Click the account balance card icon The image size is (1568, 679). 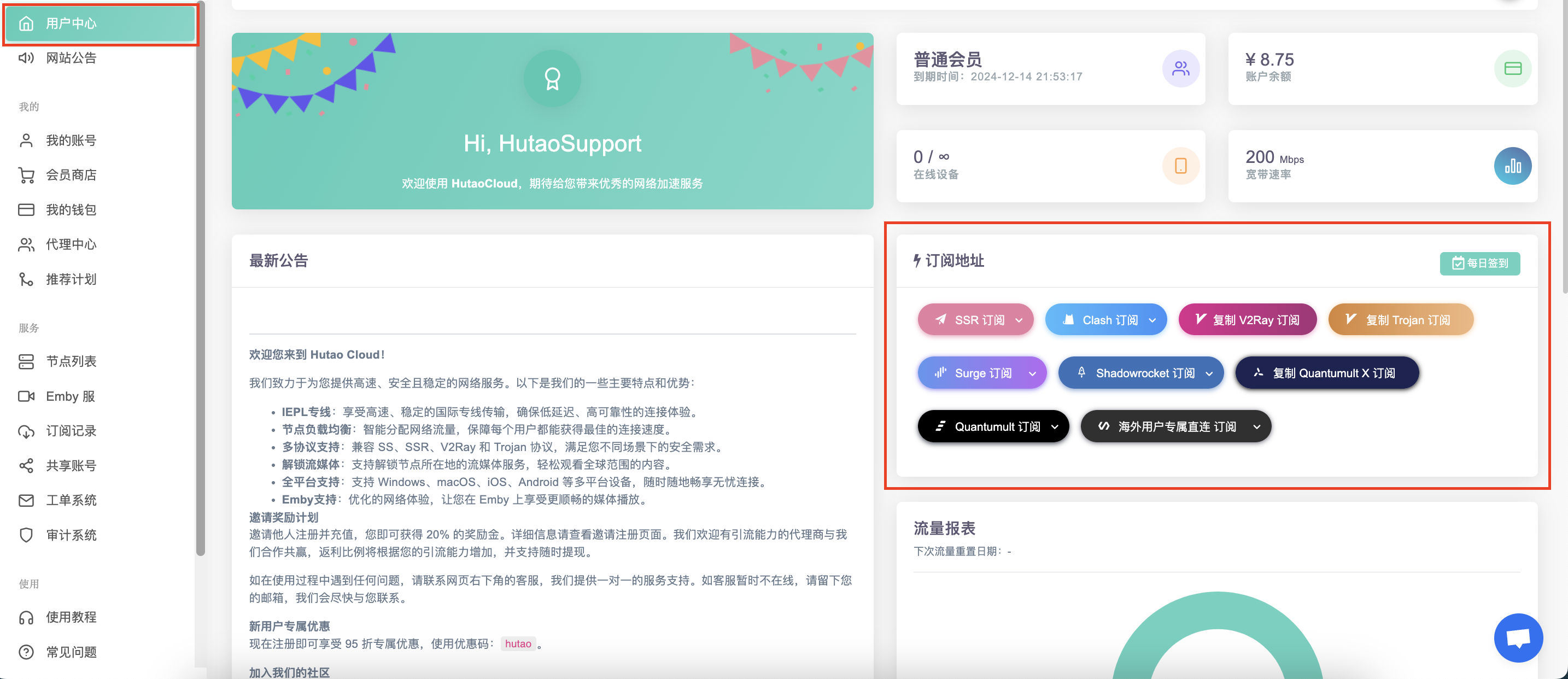click(x=1512, y=69)
